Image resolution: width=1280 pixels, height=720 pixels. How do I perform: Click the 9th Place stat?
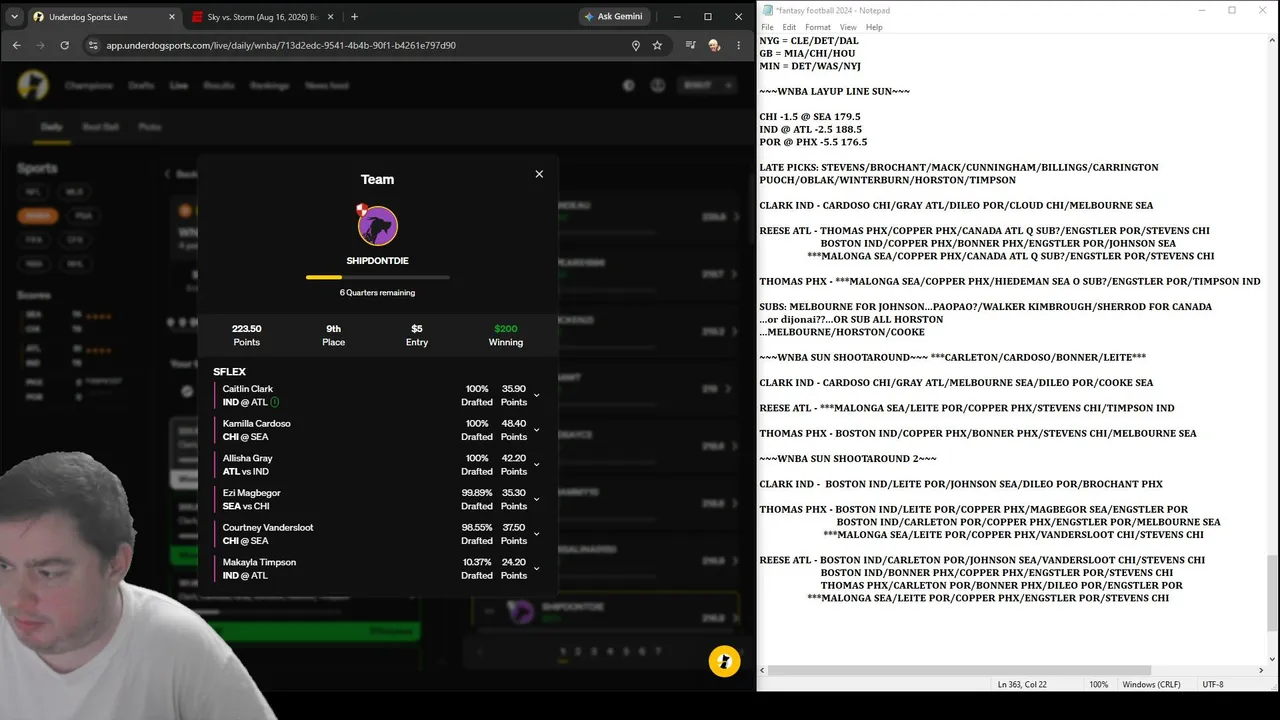tap(334, 335)
